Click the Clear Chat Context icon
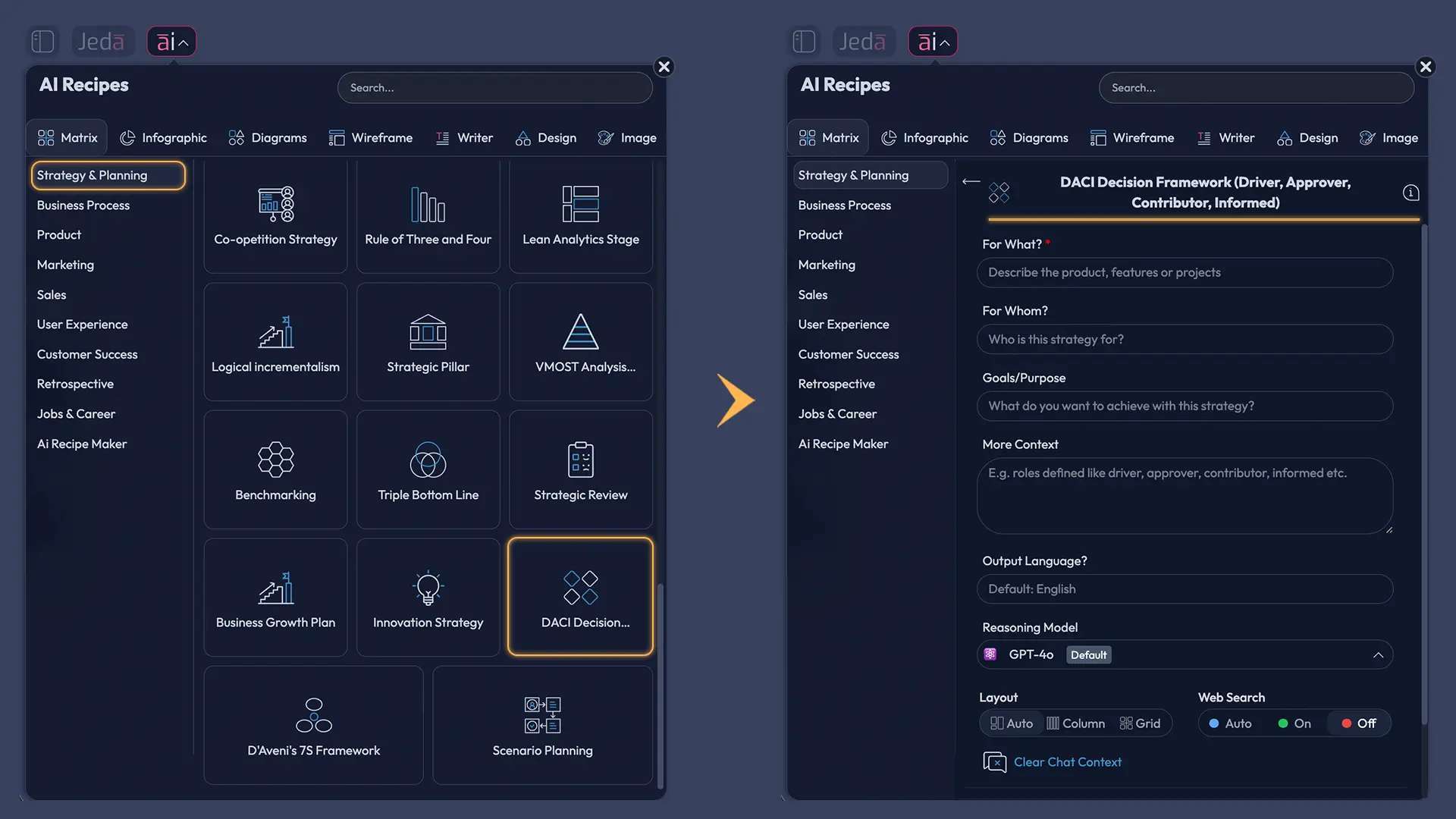Image resolution: width=1456 pixels, height=819 pixels. [x=994, y=762]
